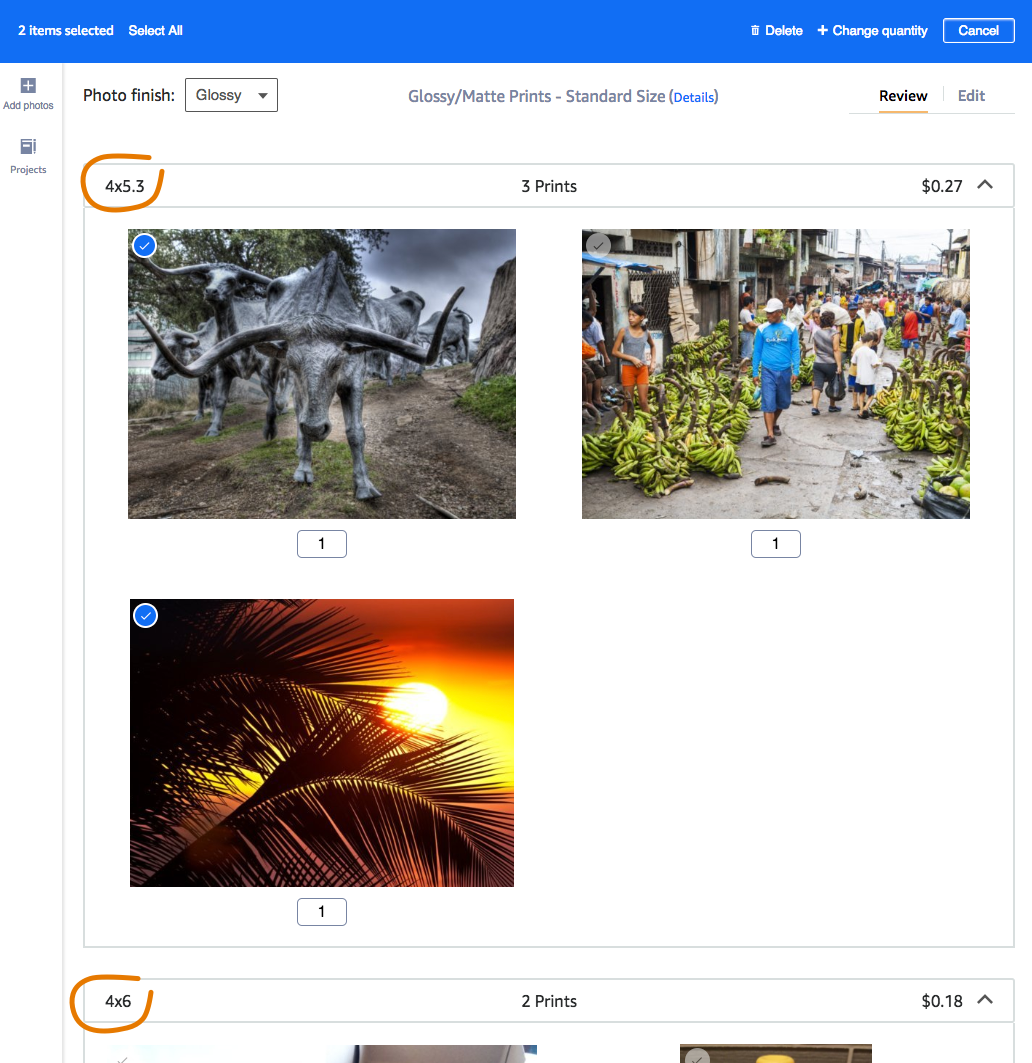The height and width of the screenshot is (1063, 1032).
Task: Edit quantity field under banana market photo
Action: (x=776, y=544)
